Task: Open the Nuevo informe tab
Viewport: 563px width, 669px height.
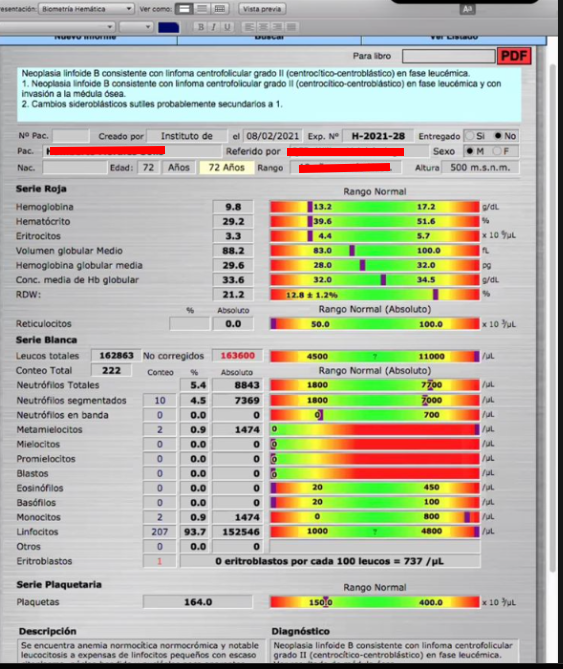Action: (88, 39)
